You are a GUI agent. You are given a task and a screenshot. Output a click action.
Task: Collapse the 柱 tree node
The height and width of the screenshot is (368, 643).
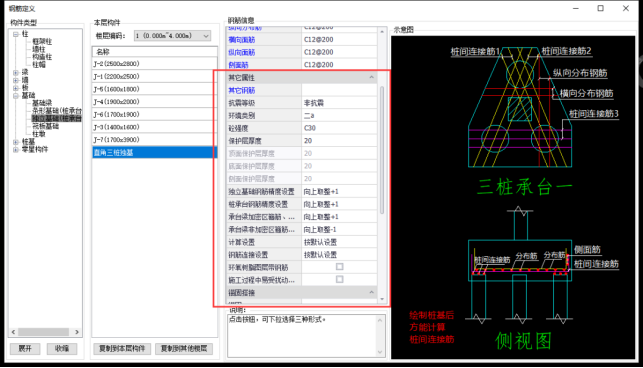click(x=16, y=34)
